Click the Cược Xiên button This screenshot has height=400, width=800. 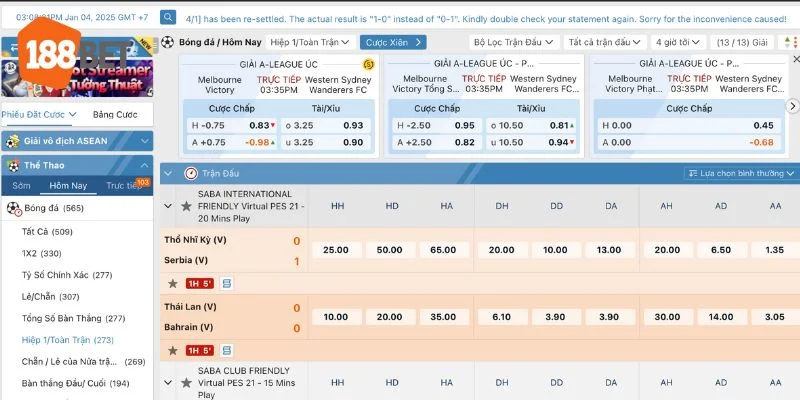(393, 42)
